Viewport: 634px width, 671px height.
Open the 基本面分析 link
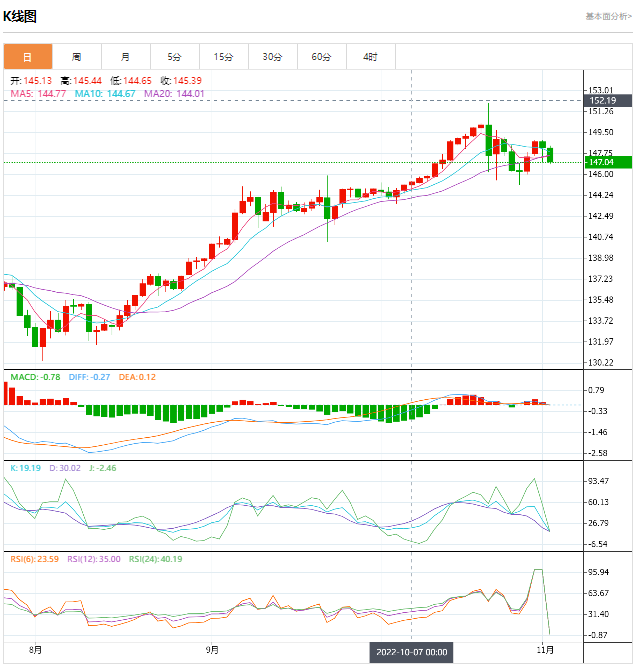pos(608,16)
